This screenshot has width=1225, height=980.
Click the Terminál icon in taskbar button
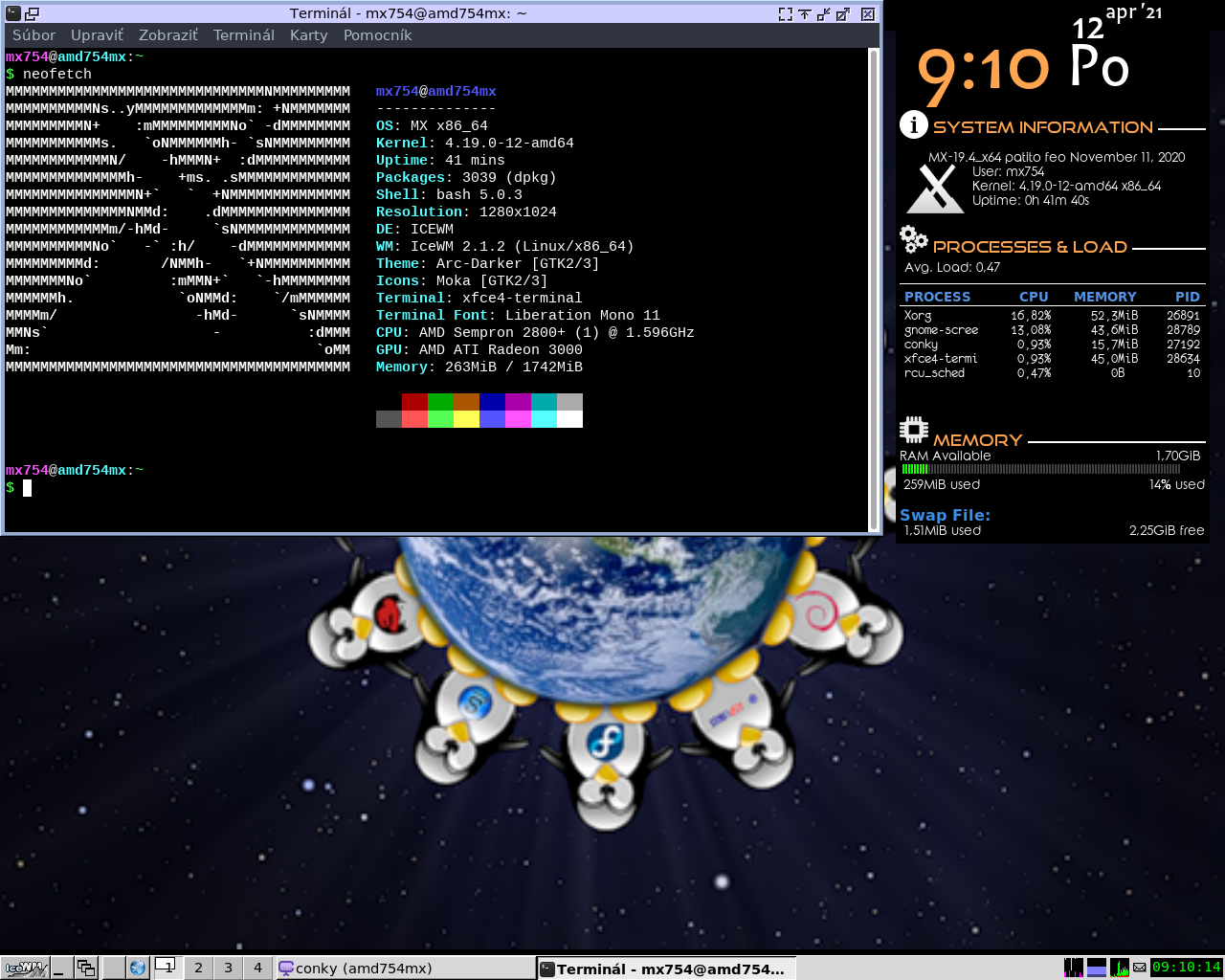547,969
